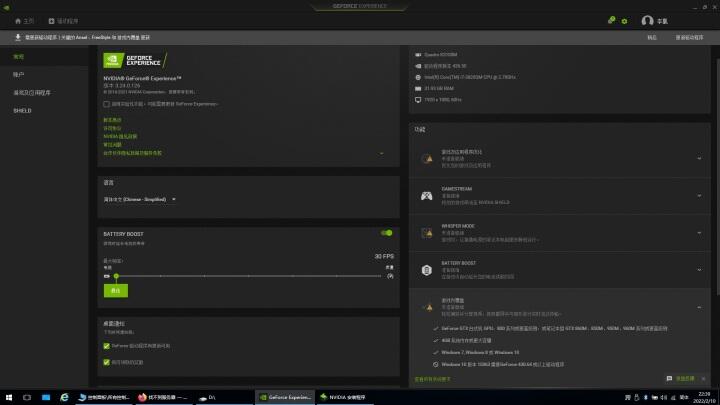Click the driver version NVIDIA icon
The width and height of the screenshot is (720, 405).
[418, 66]
